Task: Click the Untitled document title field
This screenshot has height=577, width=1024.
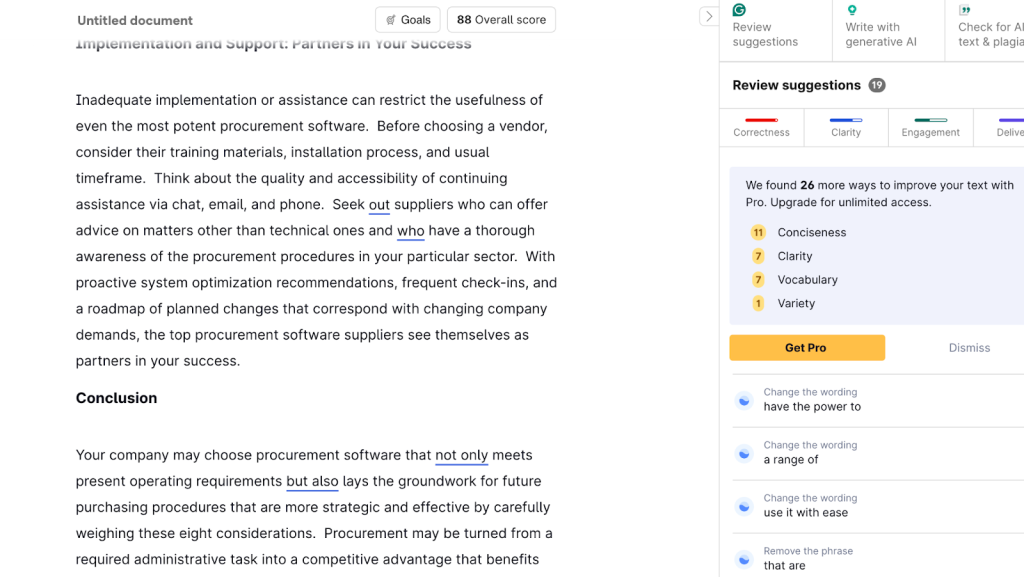Action: (x=135, y=20)
